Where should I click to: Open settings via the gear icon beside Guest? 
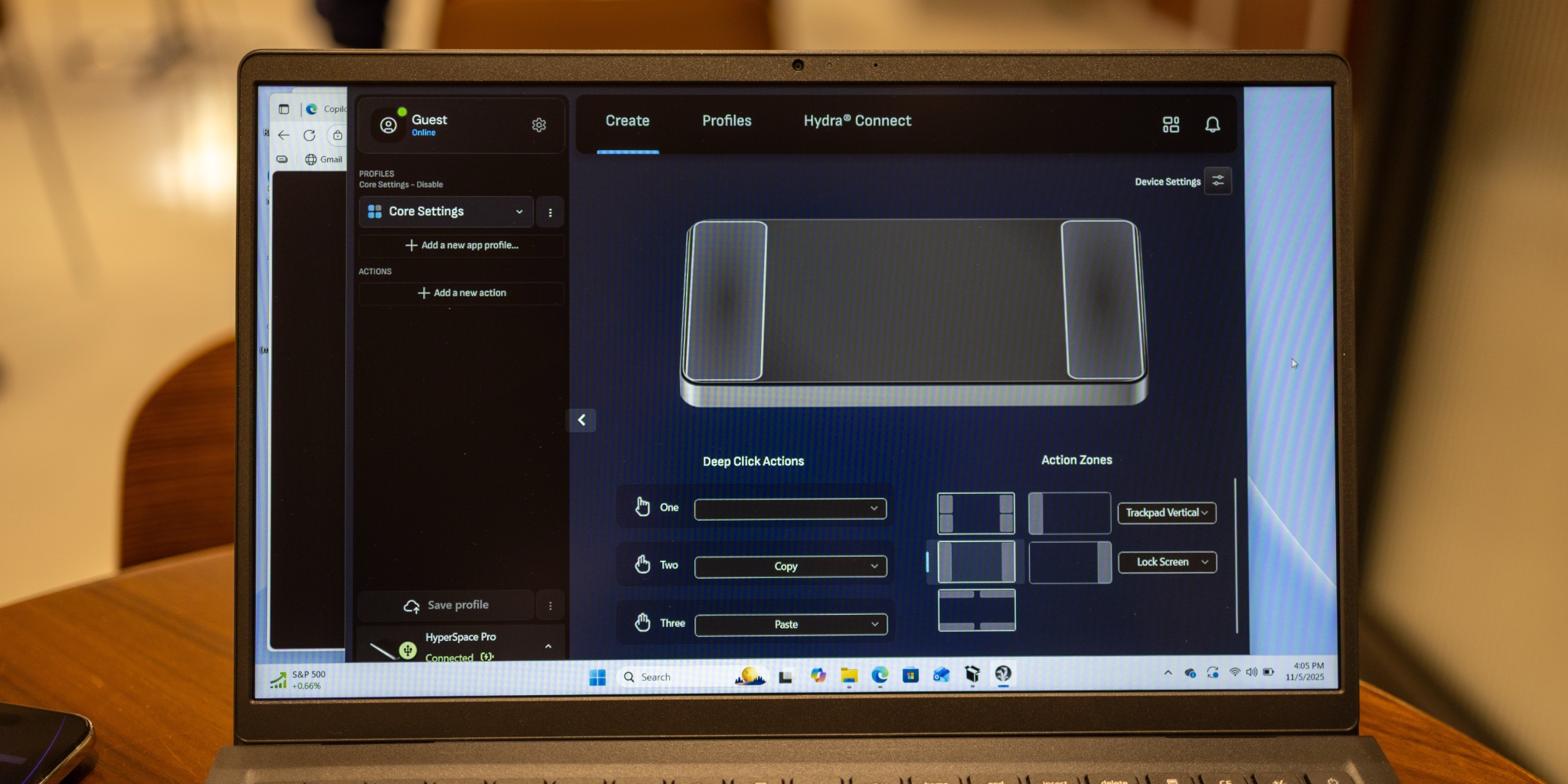coord(539,126)
